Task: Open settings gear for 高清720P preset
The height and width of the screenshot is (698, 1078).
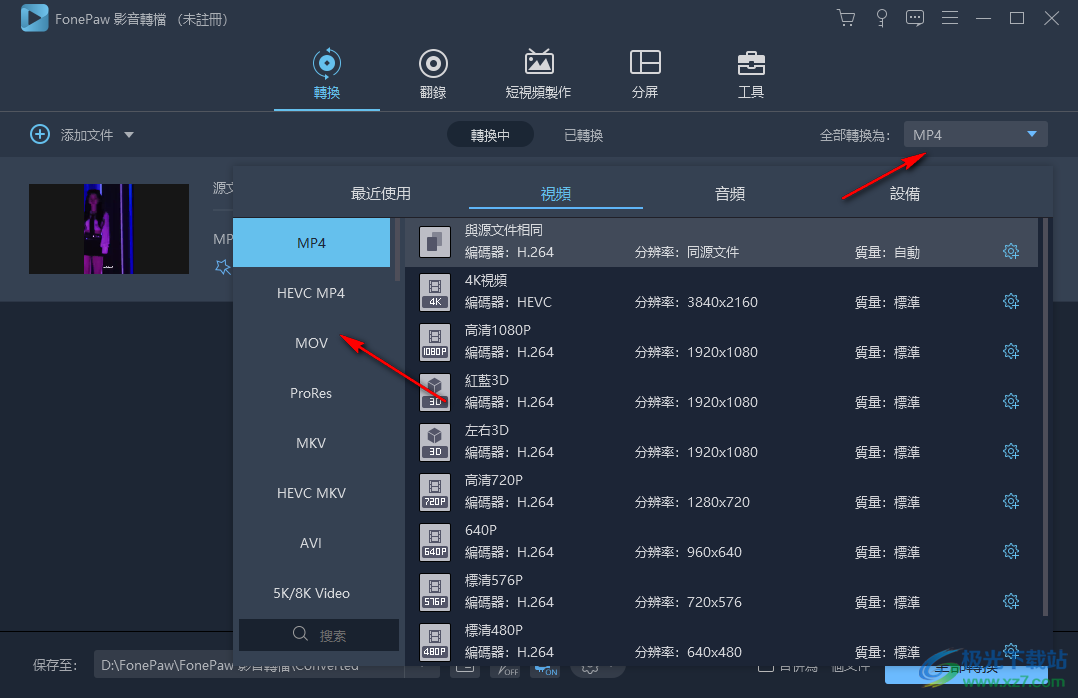Action: (1011, 501)
